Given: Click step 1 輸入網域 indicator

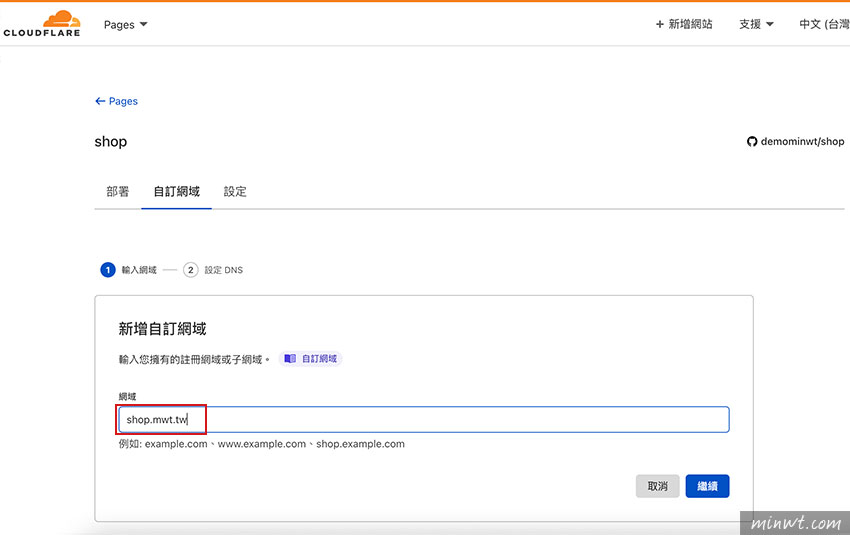Looking at the screenshot, I should (128, 270).
